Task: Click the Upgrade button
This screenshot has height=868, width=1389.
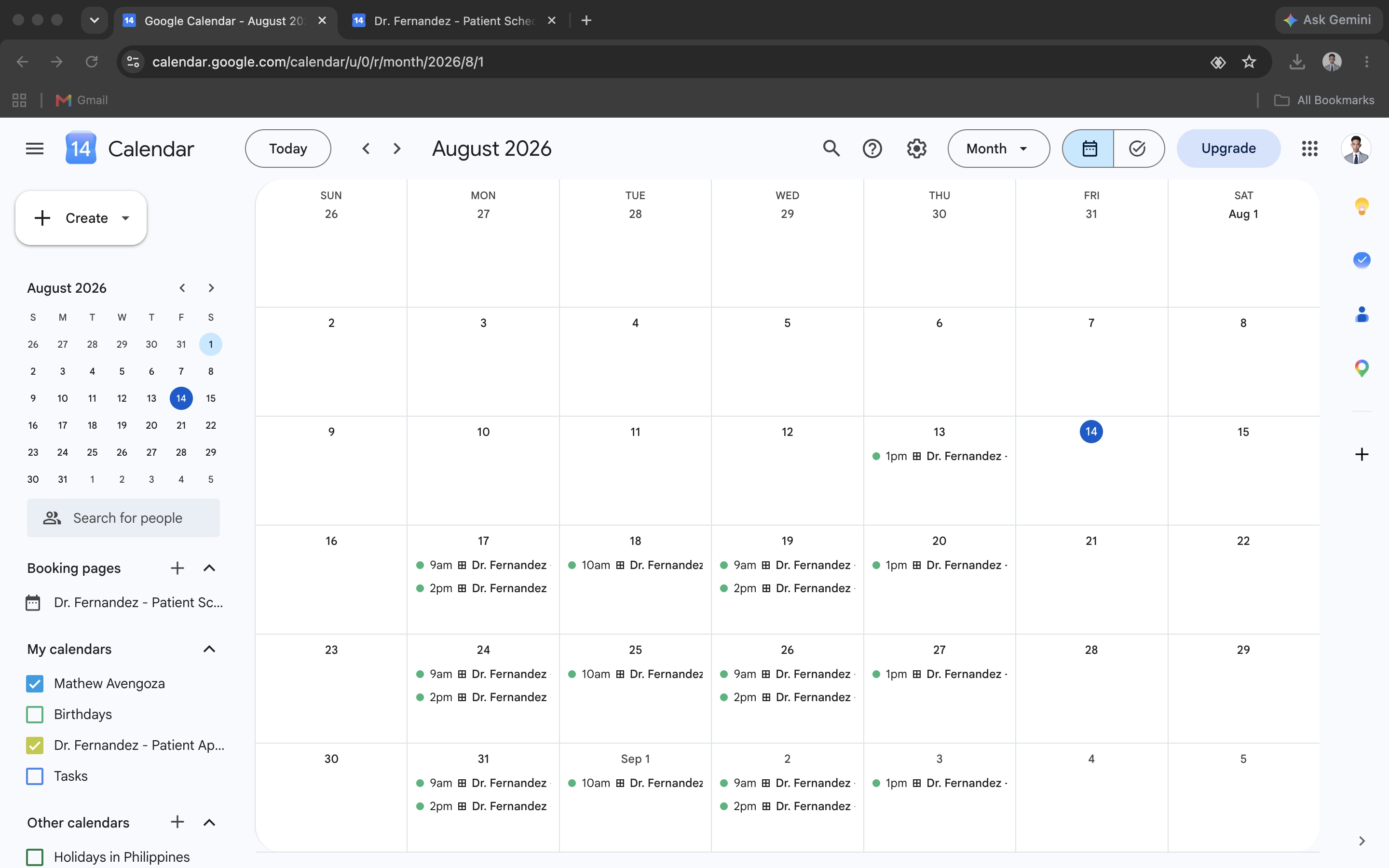Action: point(1228,149)
